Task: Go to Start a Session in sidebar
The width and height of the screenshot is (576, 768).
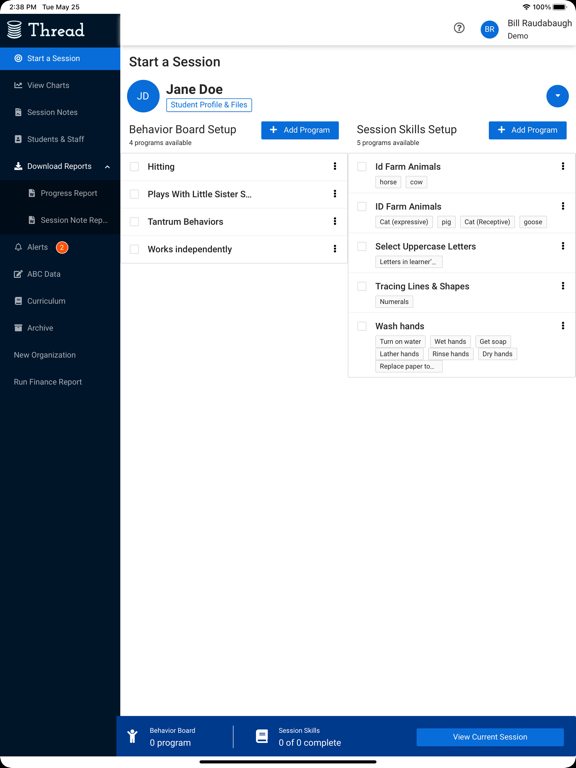Action: click(60, 58)
